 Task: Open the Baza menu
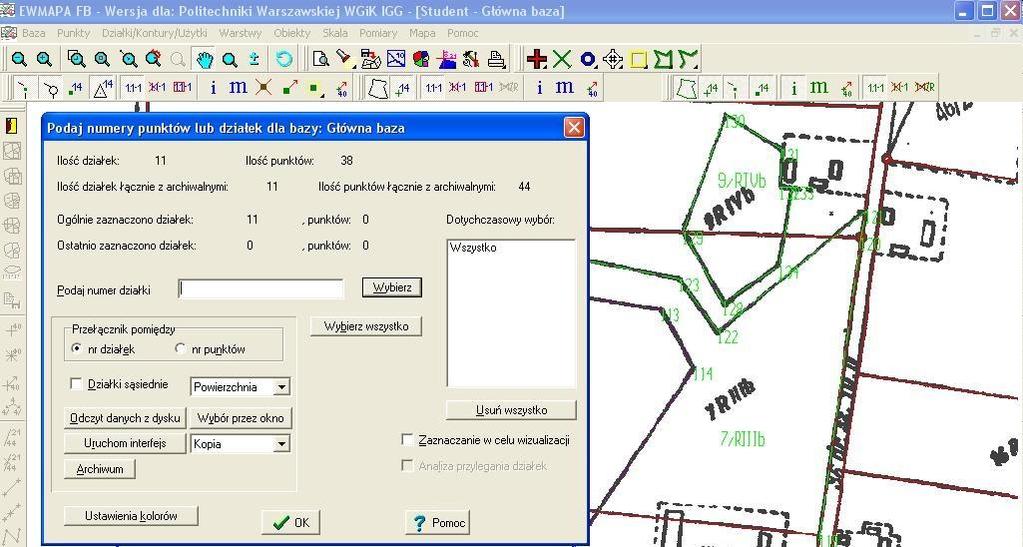tap(34, 33)
